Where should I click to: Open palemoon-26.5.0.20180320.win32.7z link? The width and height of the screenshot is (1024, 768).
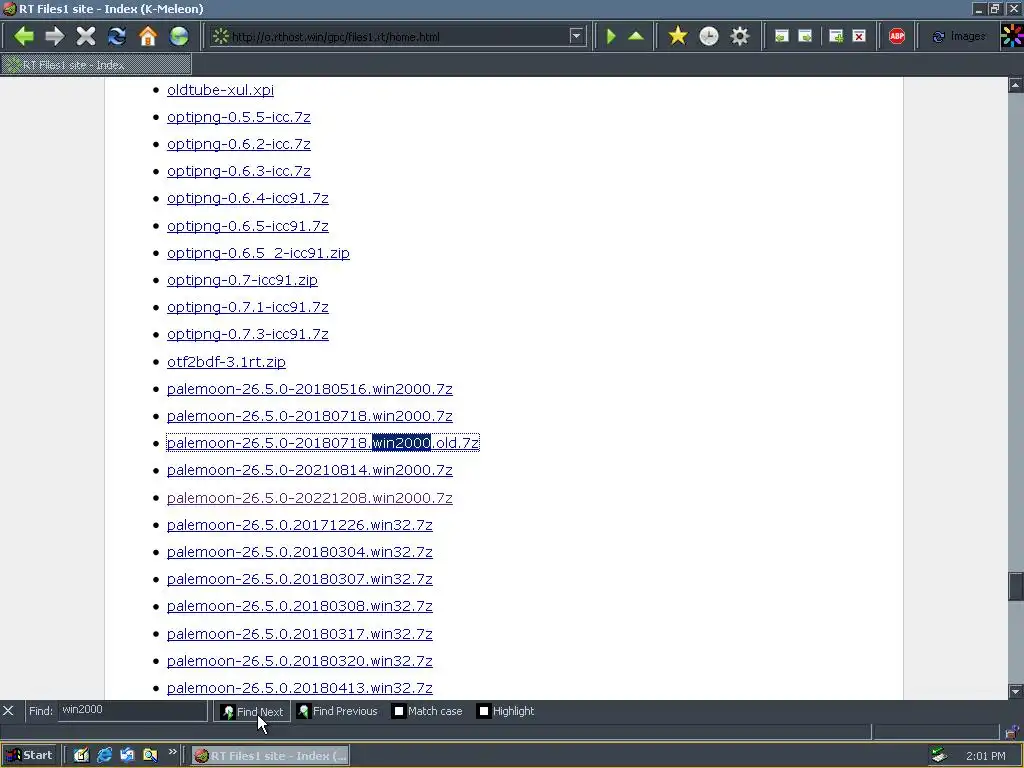[x=300, y=661]
